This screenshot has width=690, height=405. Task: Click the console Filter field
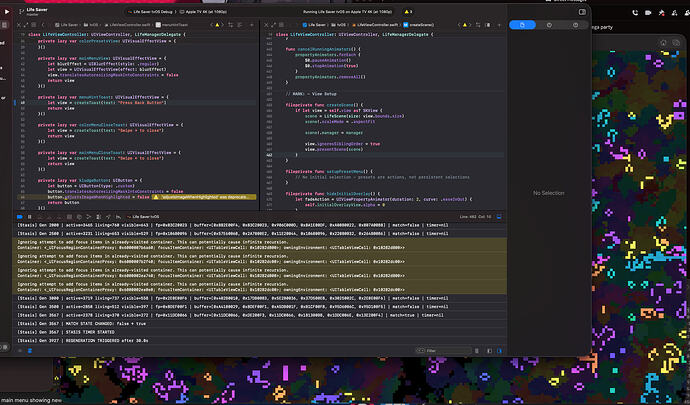point(444,350)
